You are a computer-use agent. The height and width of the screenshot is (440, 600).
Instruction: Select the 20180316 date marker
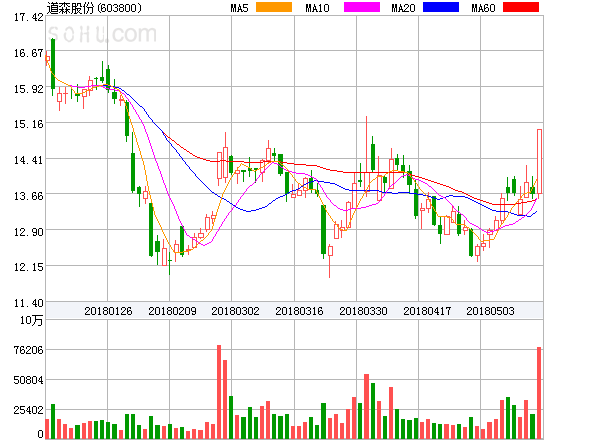point(299,311)
